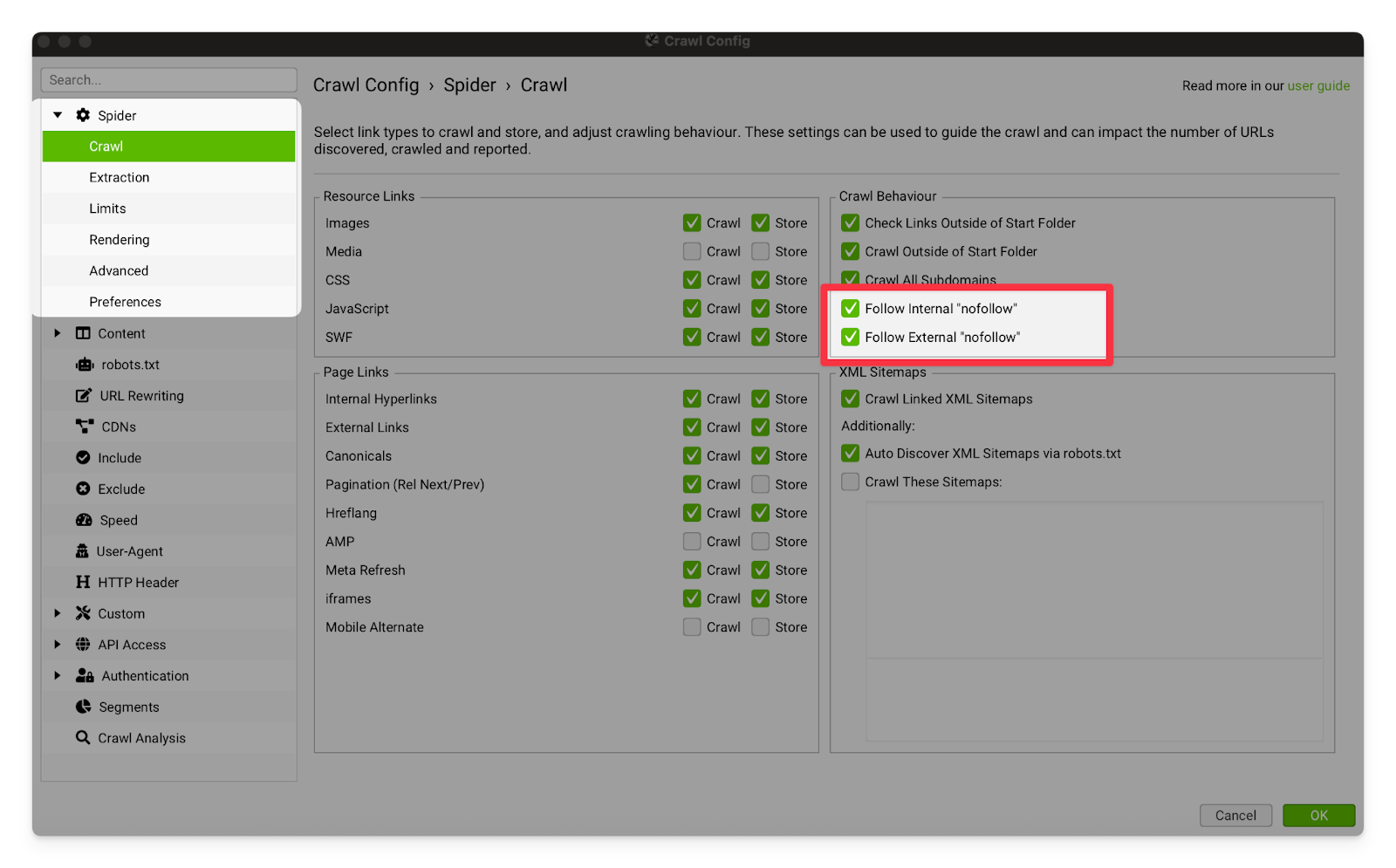Click the HTTP Header icon
This screenshot has width=1396, height=868.
coord(83,583)
